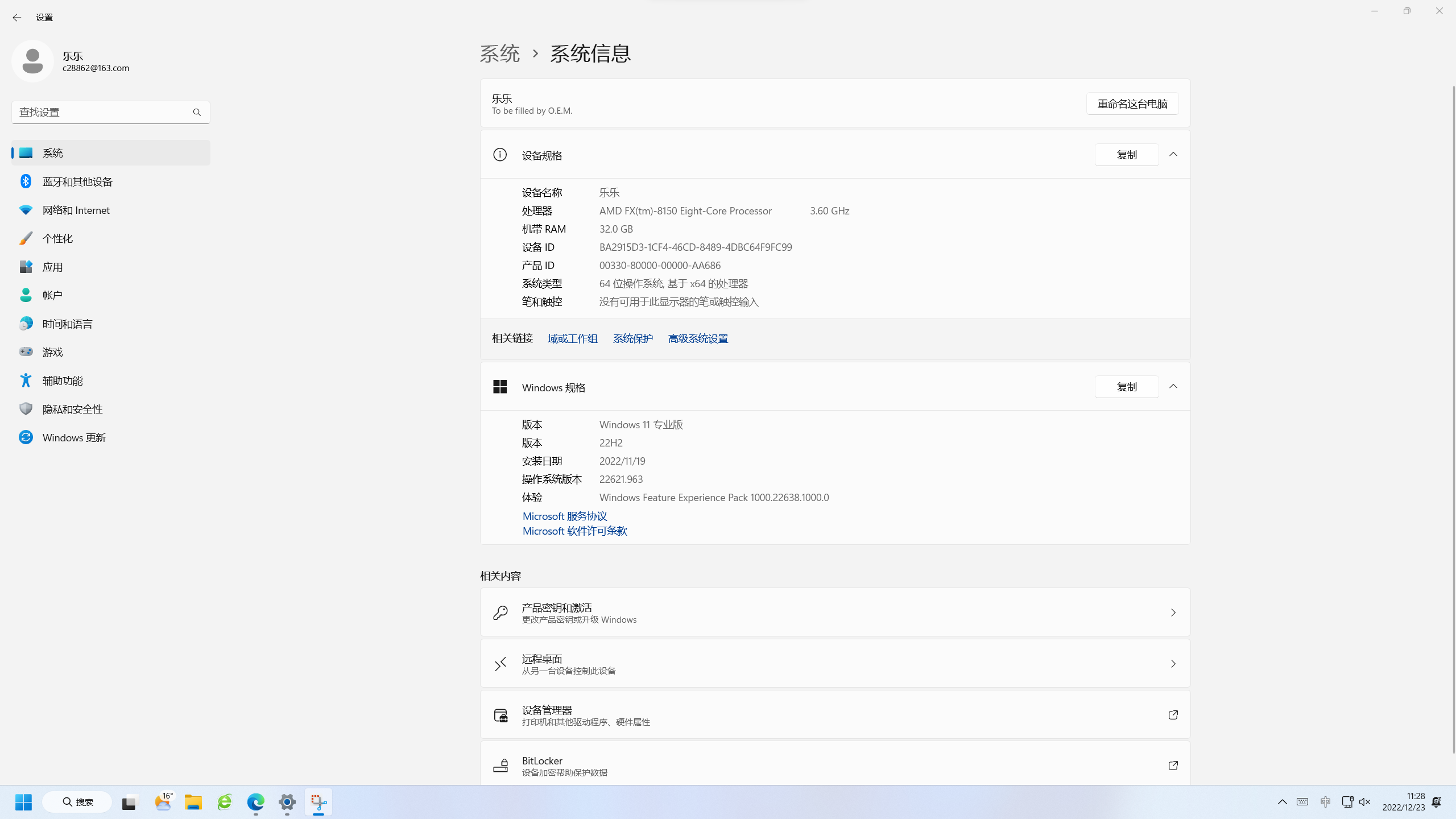Select the device ID value BA2915D3-1CF4-46CD-8489-4DBC64F9FC99
Viewport: 1456px width, 819px height.
tap(696, 247)
